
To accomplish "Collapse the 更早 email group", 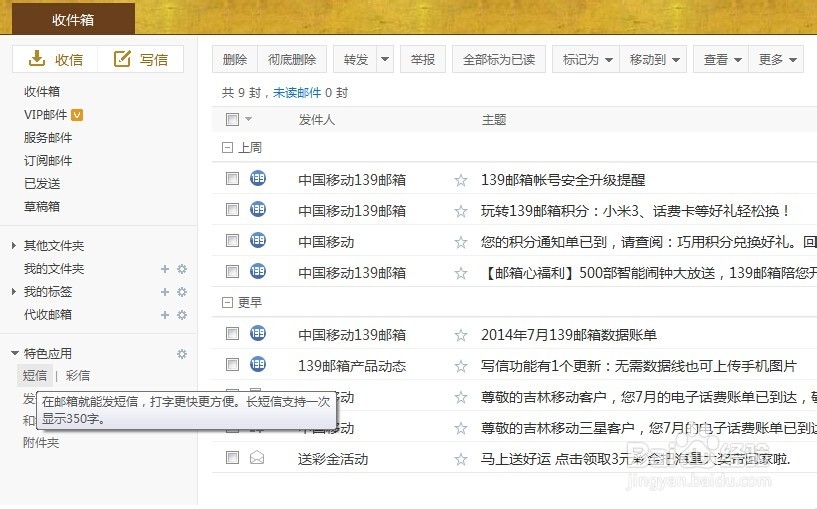I will pos(227,303).
